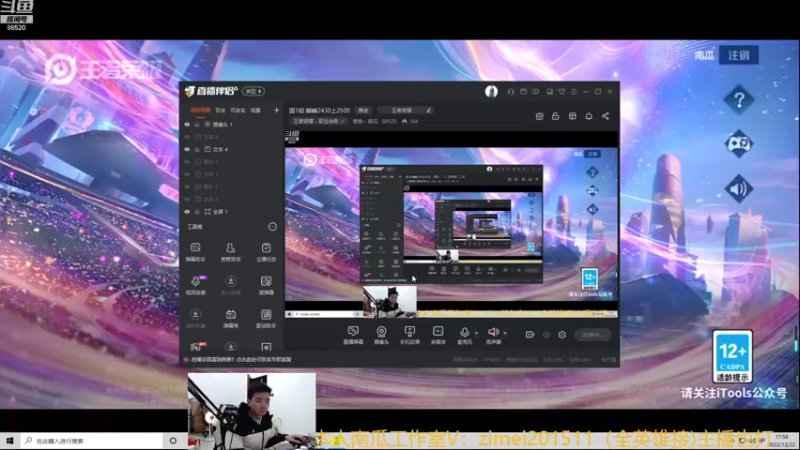
Task: Open Windows Start menu
Action: [10, 440]
